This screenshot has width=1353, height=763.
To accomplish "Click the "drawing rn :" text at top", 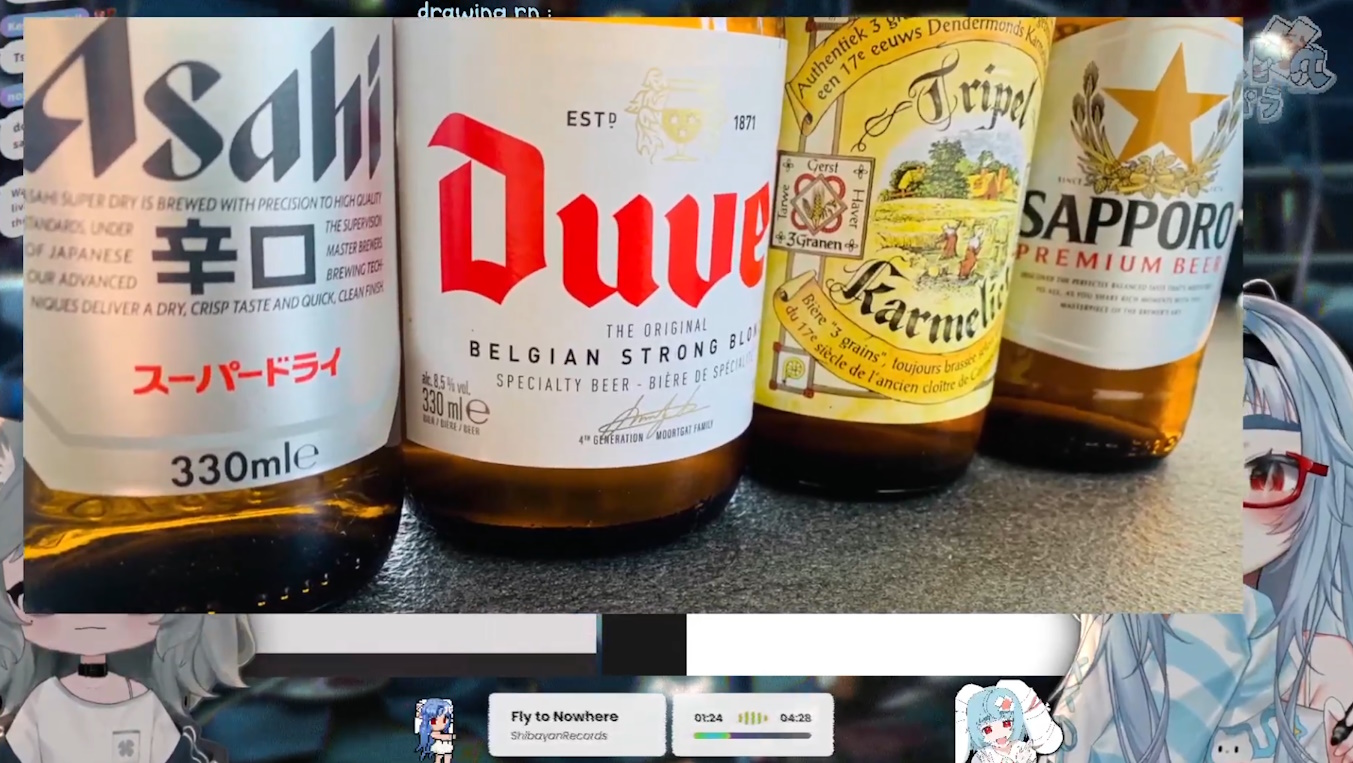I will pos(484,11).
